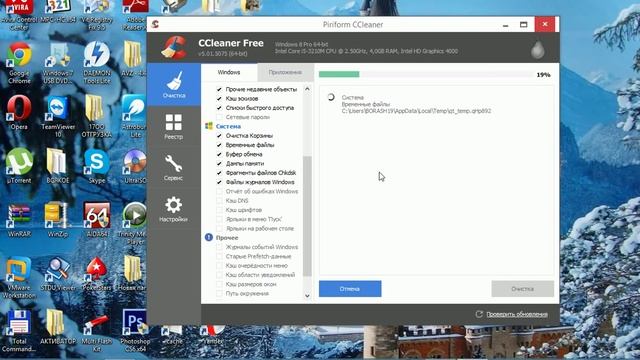This screenshot has width=640, height=360.
Task: Click the cleaner list scrollbar thumb
Action: 307,216
